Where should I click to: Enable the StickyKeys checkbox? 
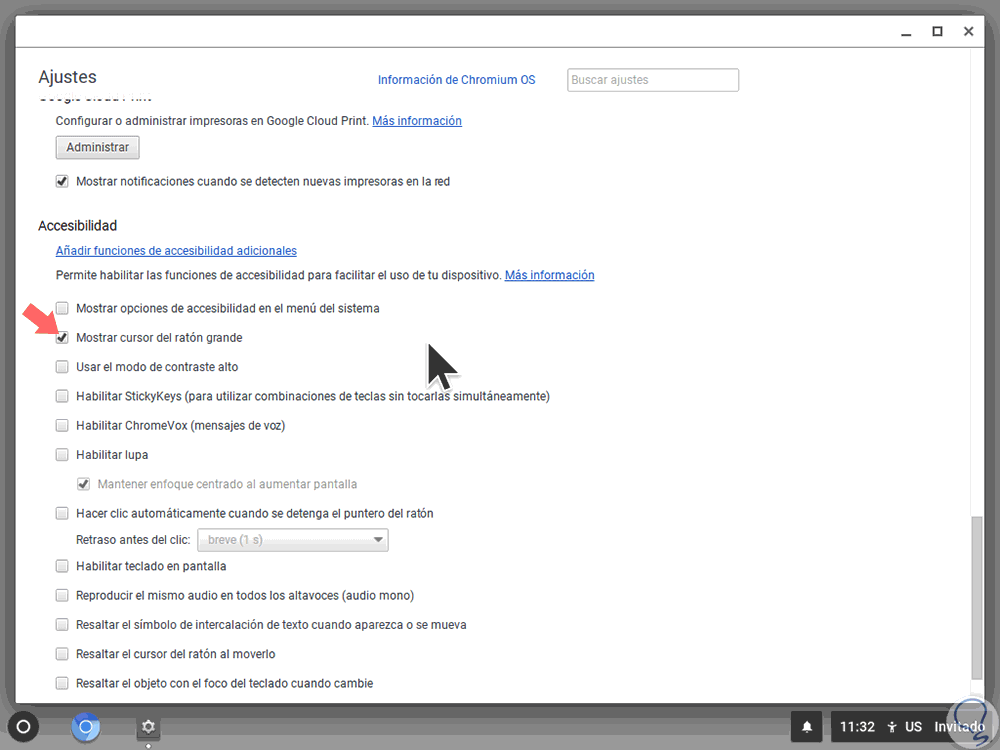coord(62,397)
